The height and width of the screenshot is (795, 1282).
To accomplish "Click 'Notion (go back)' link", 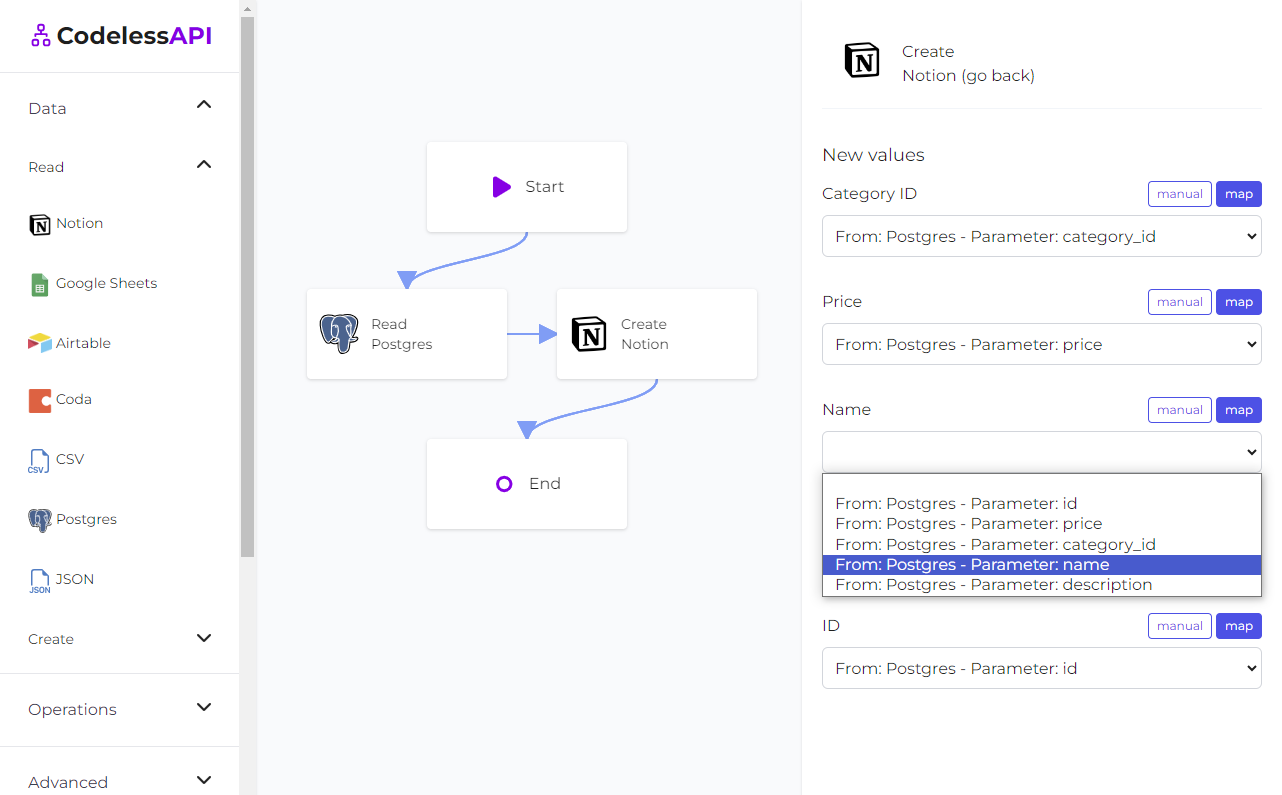I will pyautogui.click(x=968, y=76).
